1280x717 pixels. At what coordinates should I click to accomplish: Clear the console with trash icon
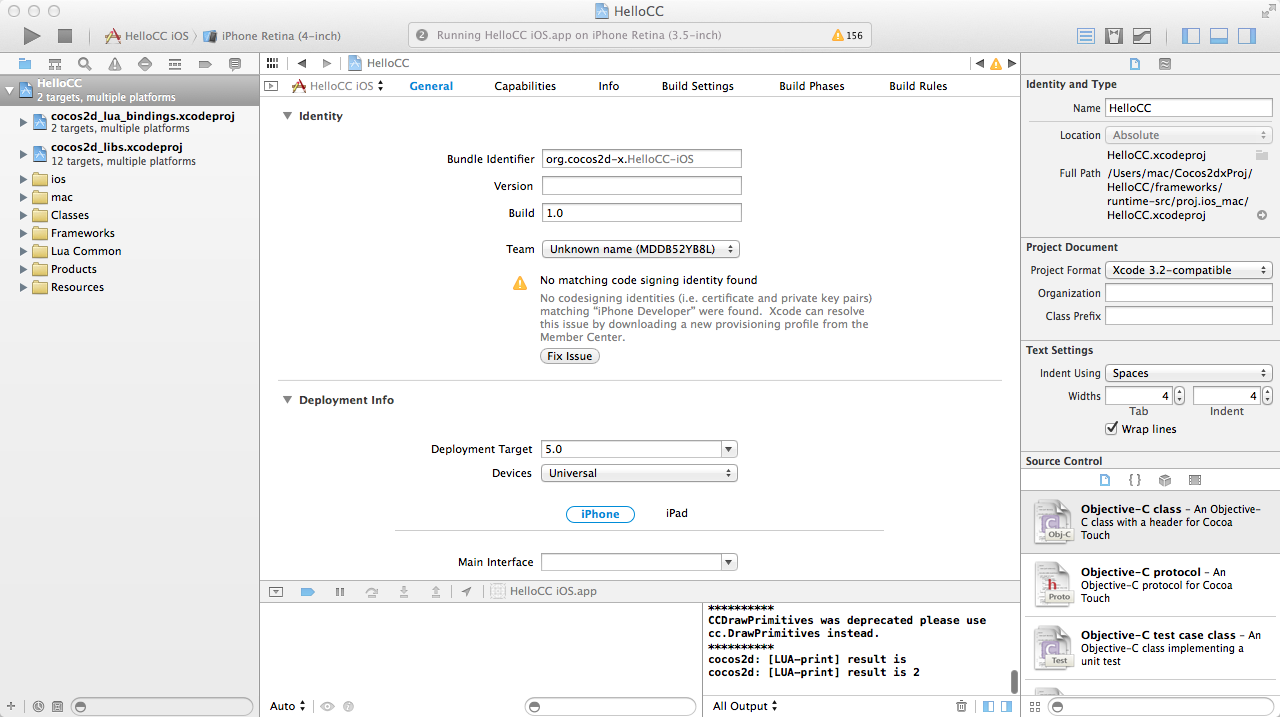[x=961, y=706]
